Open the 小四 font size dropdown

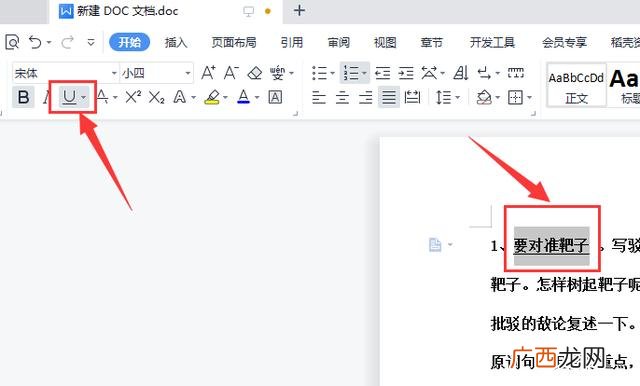[x=188, y=73]
